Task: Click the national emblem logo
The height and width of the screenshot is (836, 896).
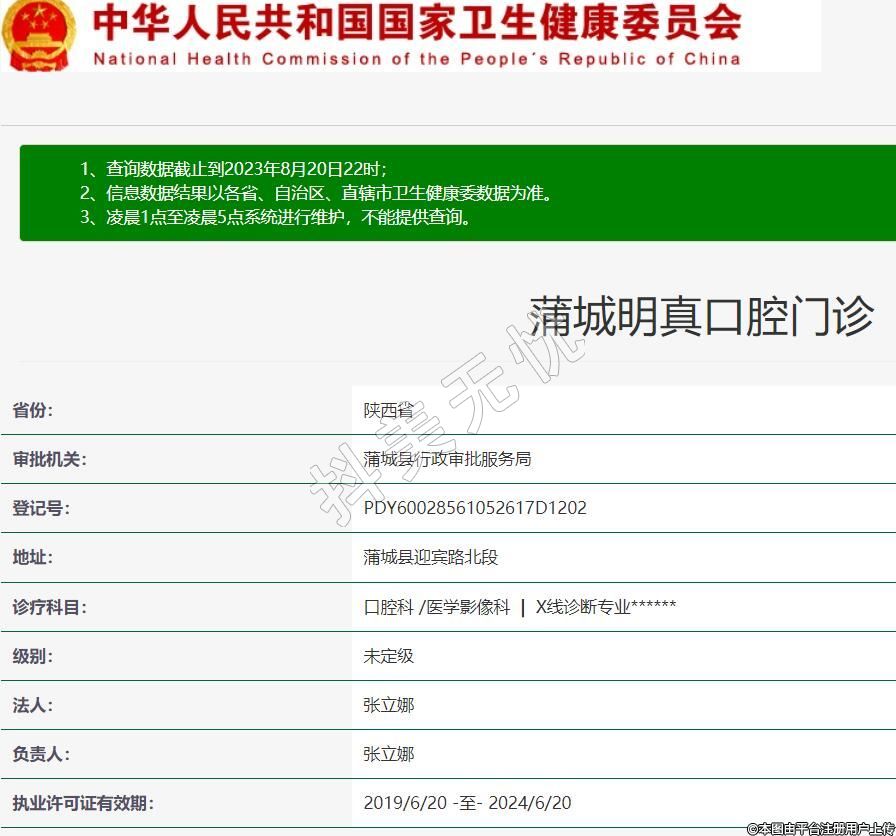Action: 38,34
